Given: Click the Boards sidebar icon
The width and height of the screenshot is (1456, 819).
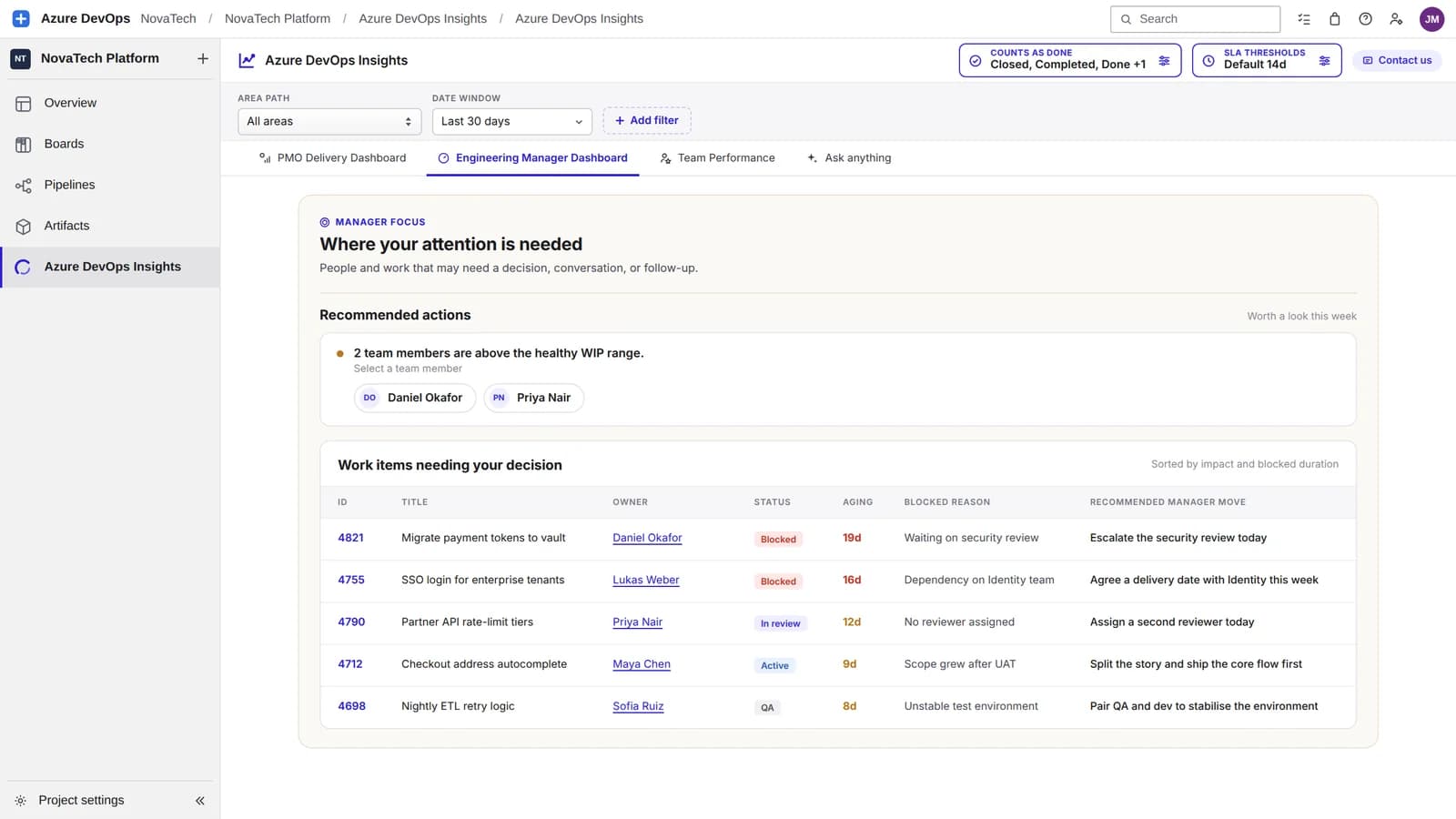Looking at the screenshot, I should (x=24, y=145).
